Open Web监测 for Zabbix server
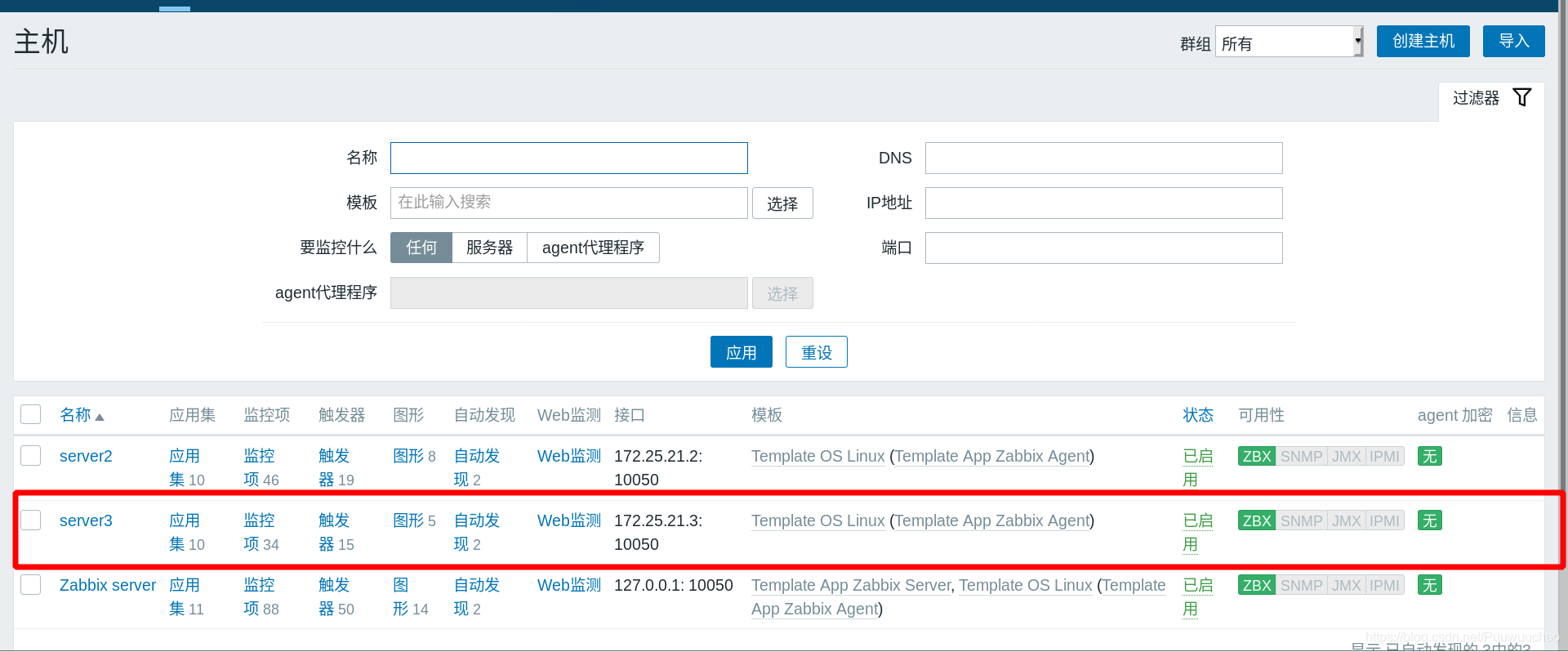This screenshot has width=1568, height=652. coord(569,585)
